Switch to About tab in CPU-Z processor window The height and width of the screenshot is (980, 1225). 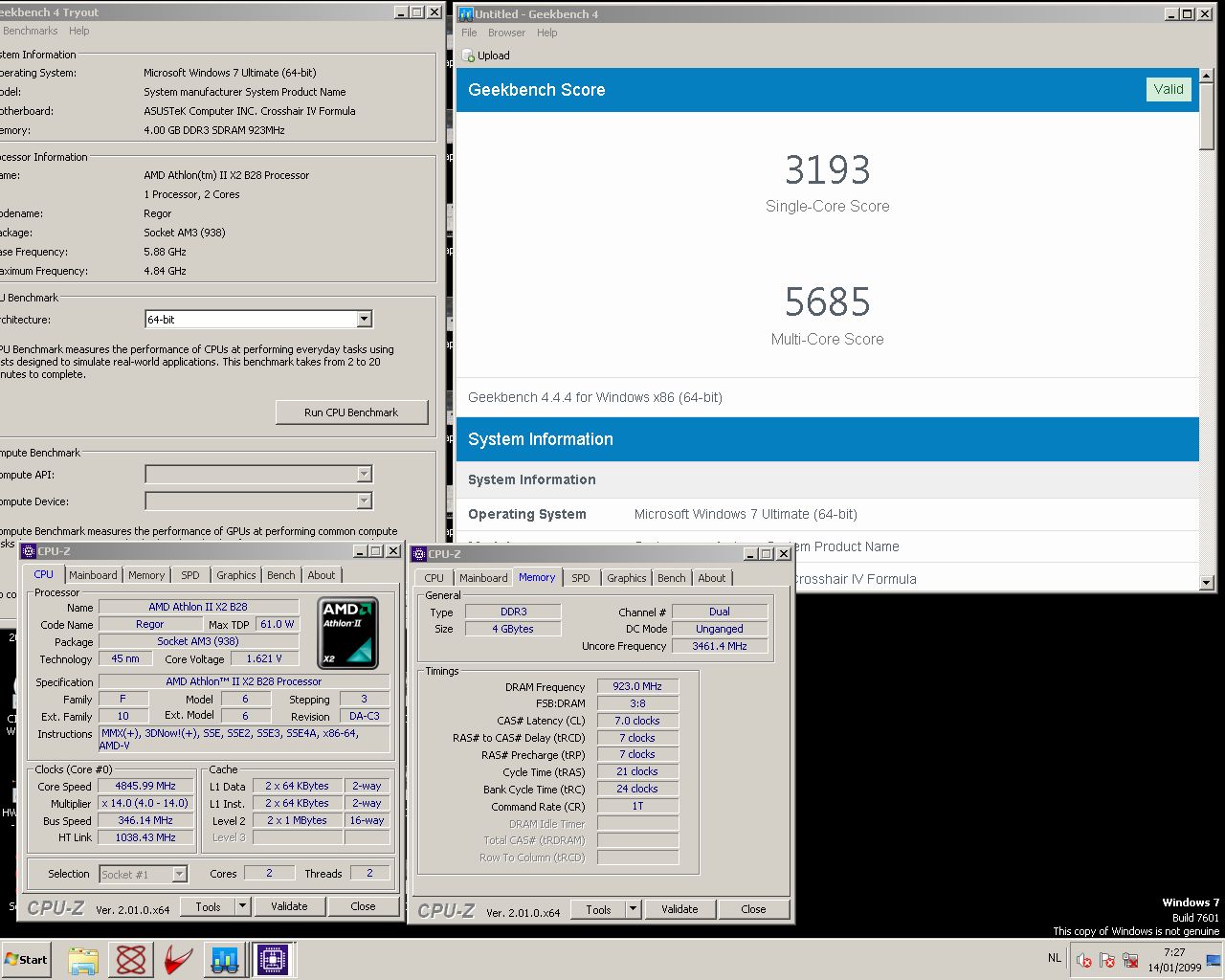[321, 575]
